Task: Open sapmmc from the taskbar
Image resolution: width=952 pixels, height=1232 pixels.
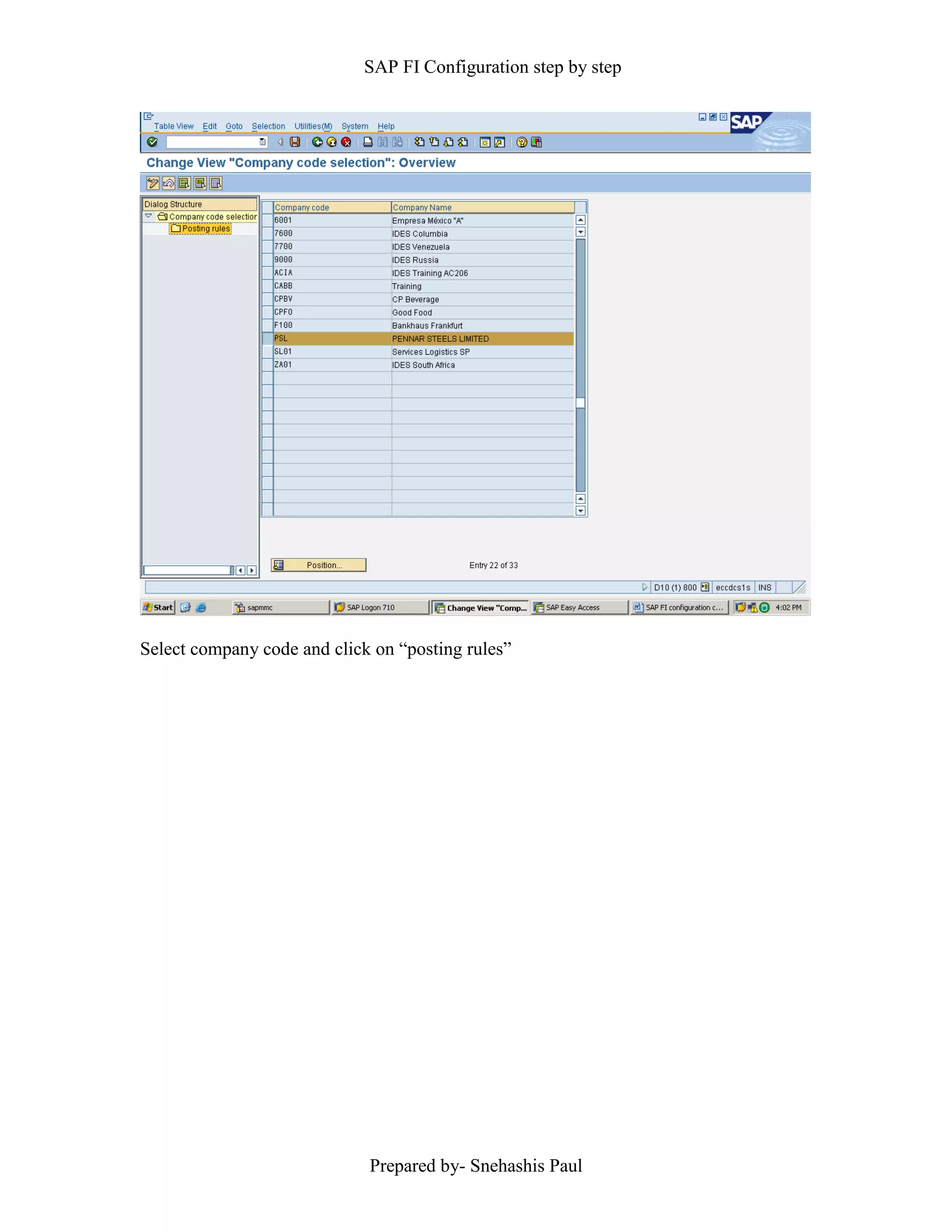Action: (x=281, y=608)
